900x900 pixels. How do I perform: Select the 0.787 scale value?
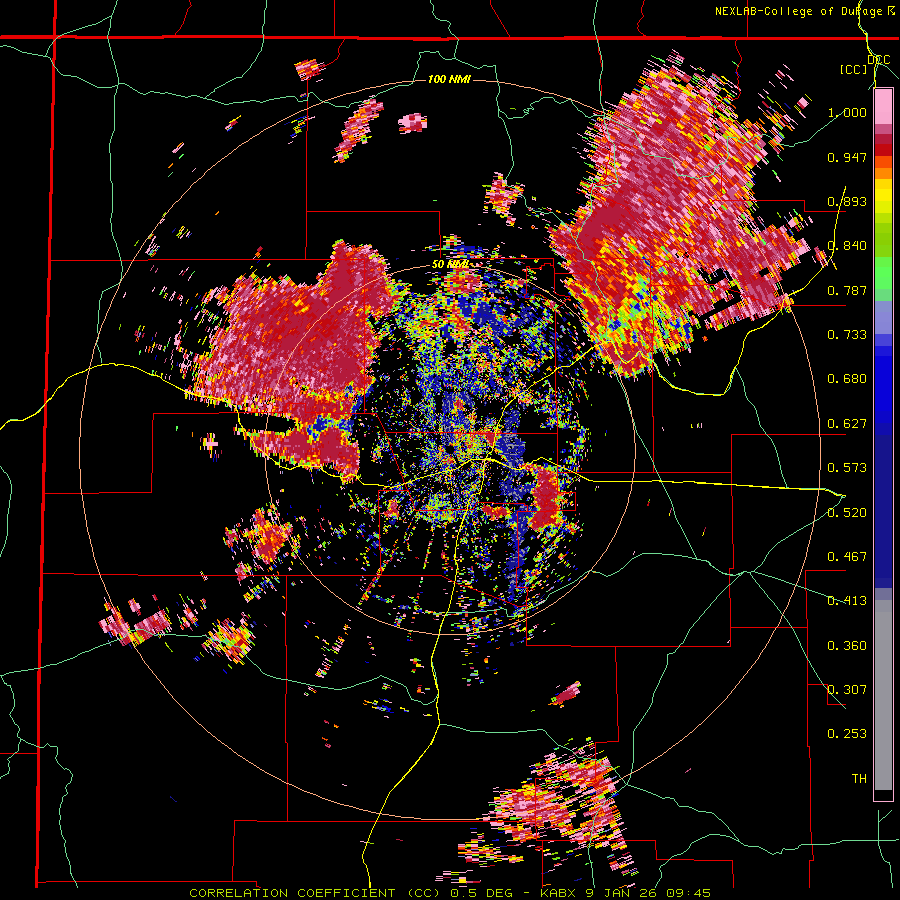(847, 290)
